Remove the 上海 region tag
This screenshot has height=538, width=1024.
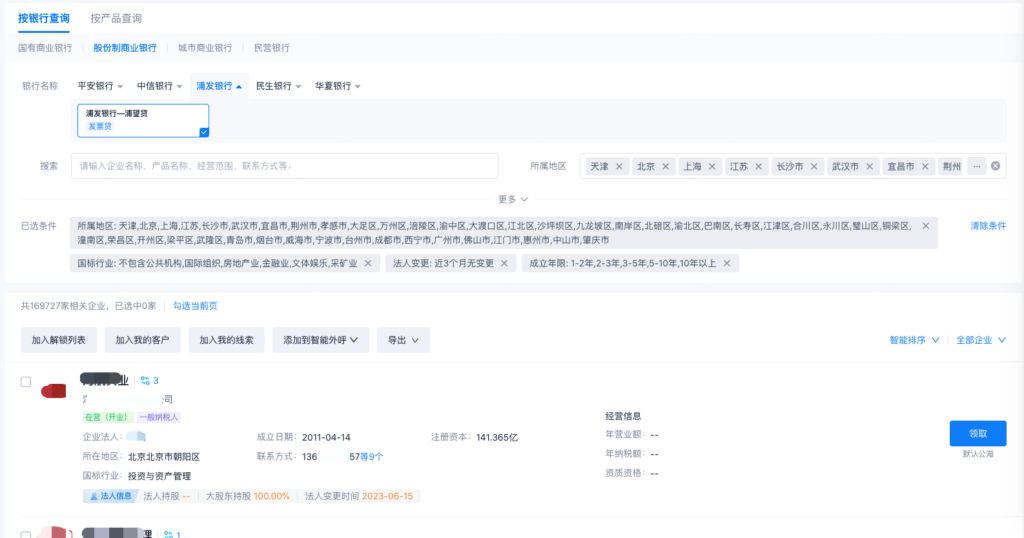(712, 166)
